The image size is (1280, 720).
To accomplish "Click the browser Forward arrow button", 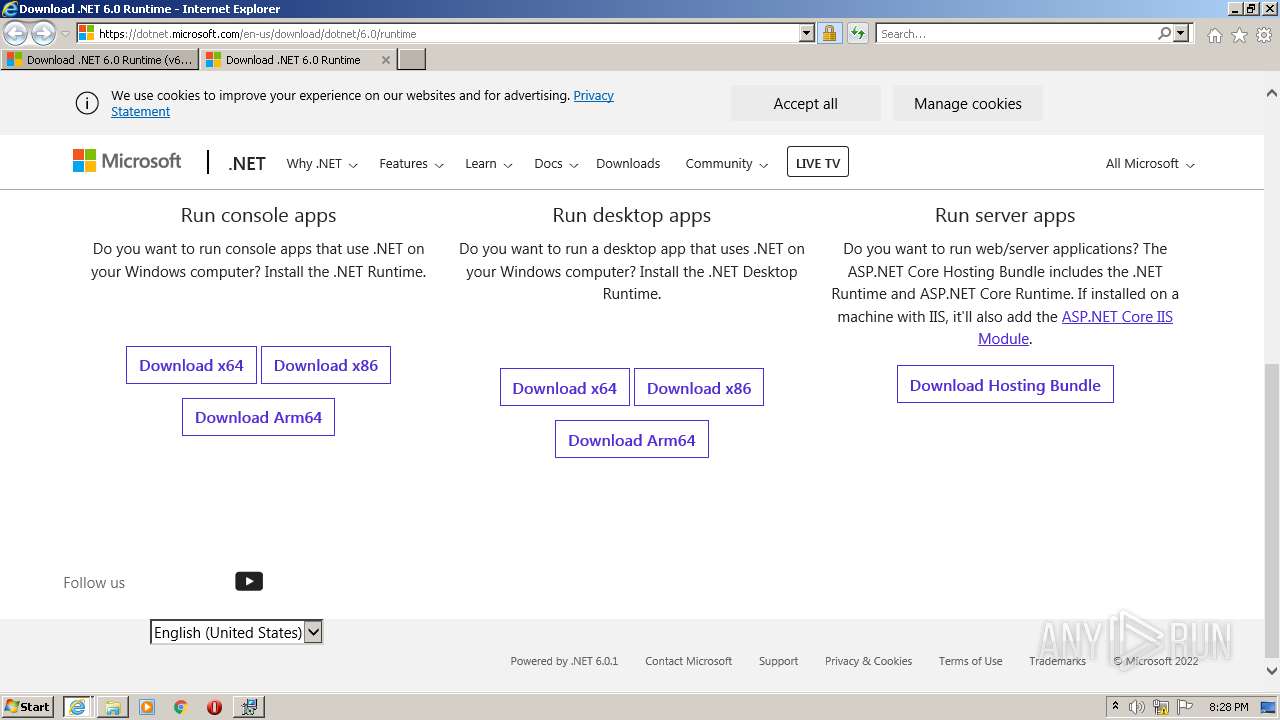I will 43,33.
